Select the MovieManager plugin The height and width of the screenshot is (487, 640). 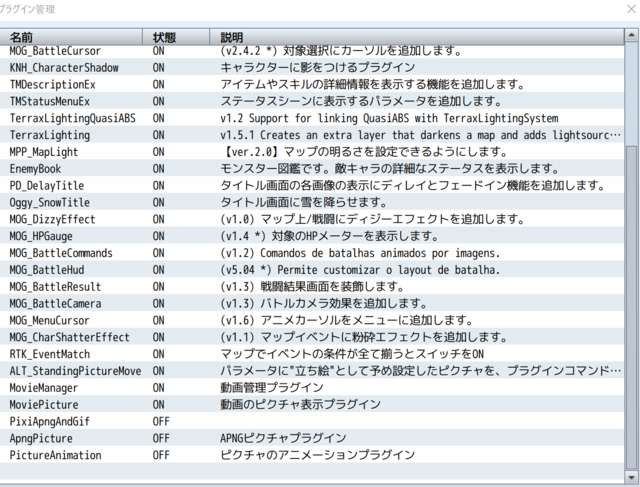(44, 388)
